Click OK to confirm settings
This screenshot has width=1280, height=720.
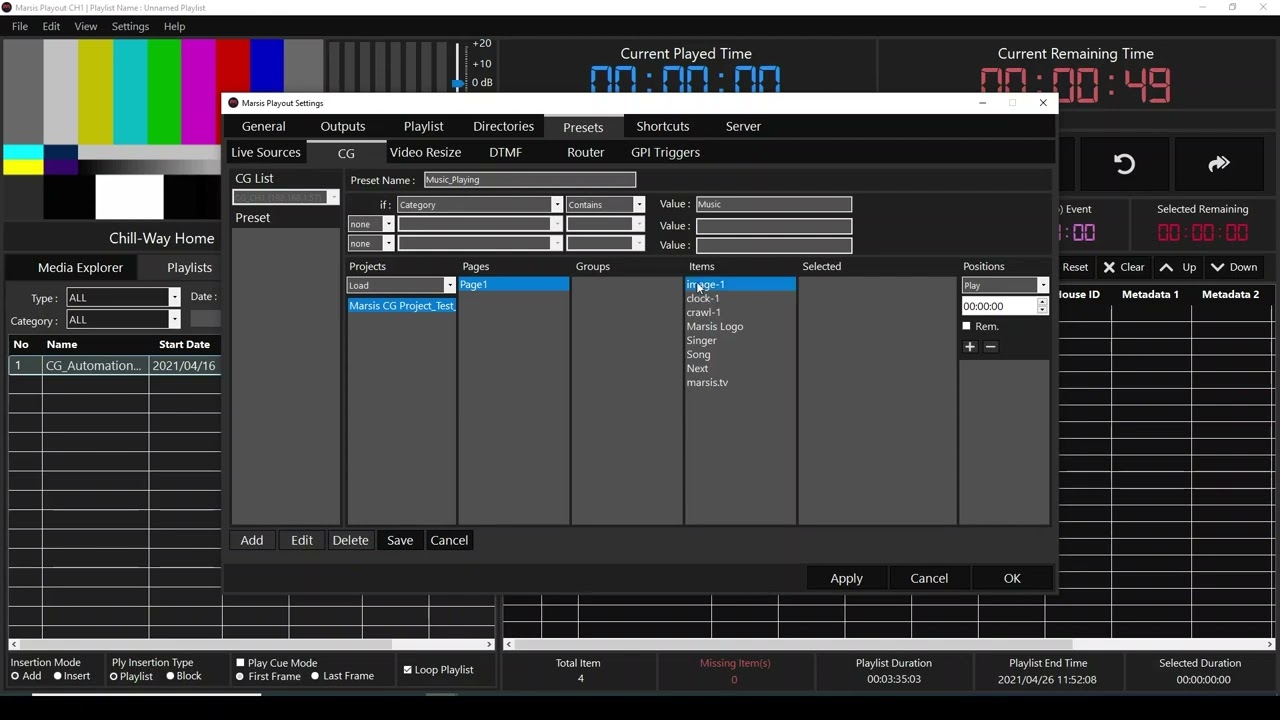1012,578
